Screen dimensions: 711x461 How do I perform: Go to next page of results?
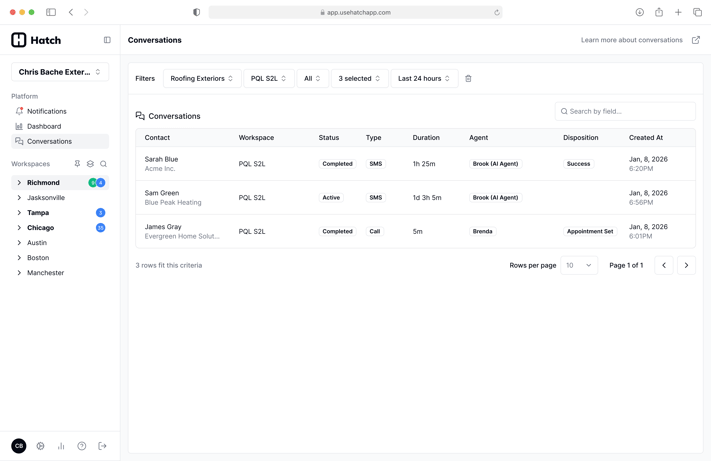[x=686, y=265]
